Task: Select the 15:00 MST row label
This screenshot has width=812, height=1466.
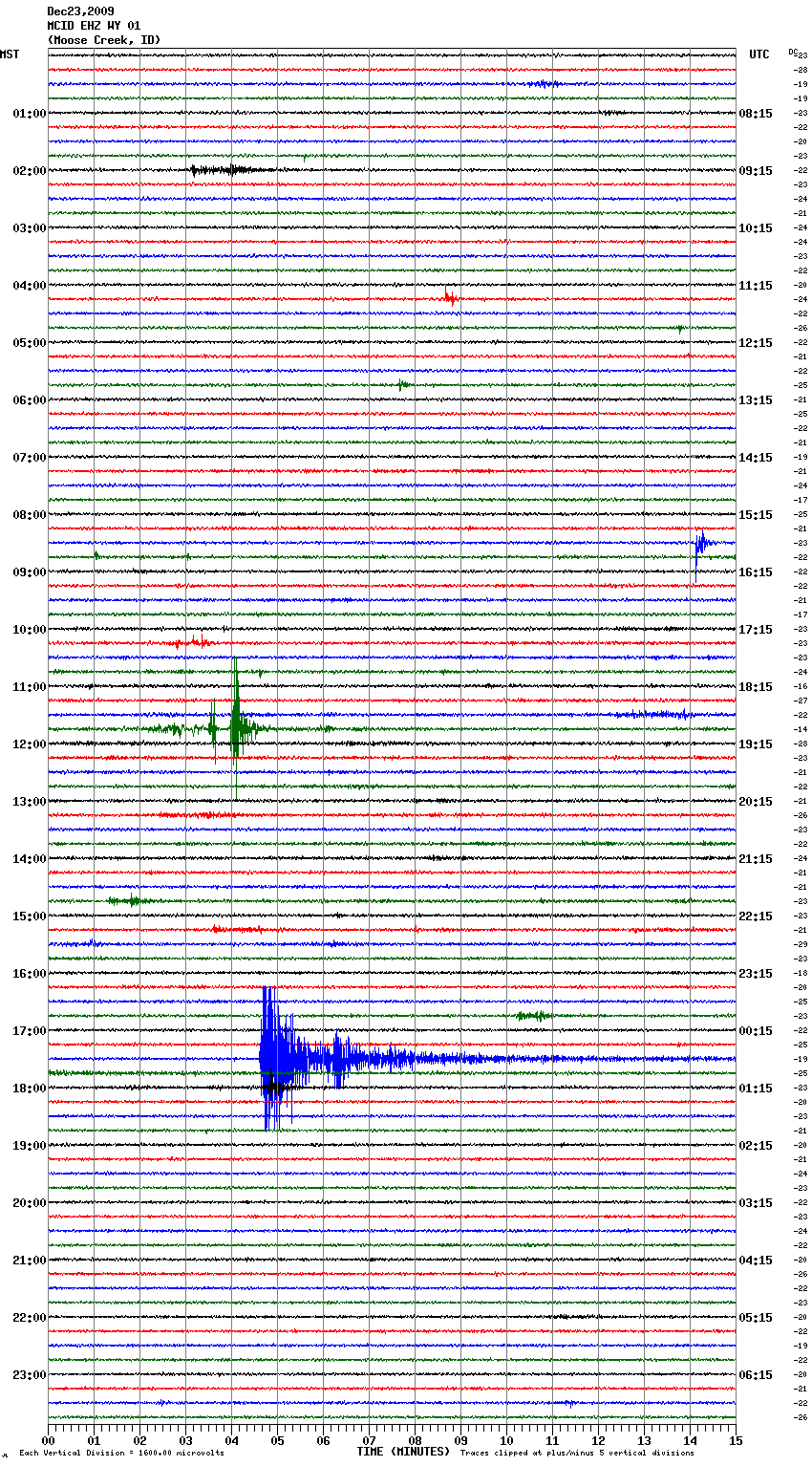Action: (x=30, y=916)
